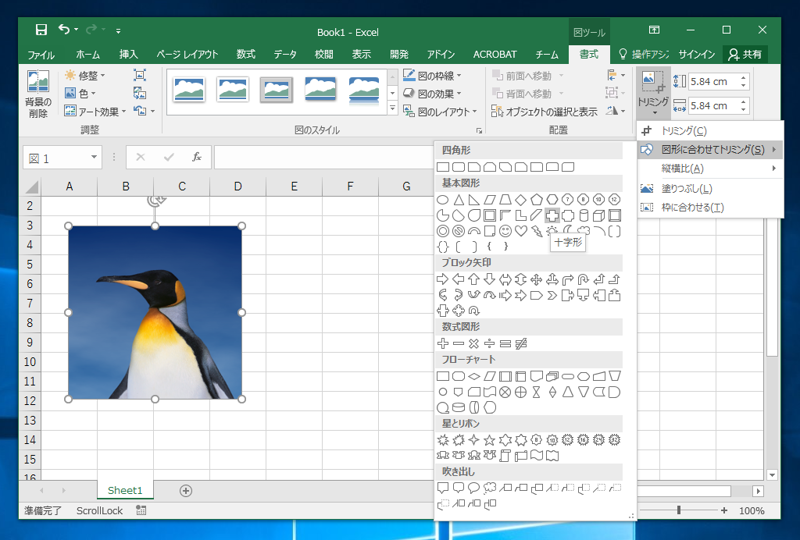This screenshot has width=800, height=540.
Task: Pick the smiley face shape
Action: 505,231
